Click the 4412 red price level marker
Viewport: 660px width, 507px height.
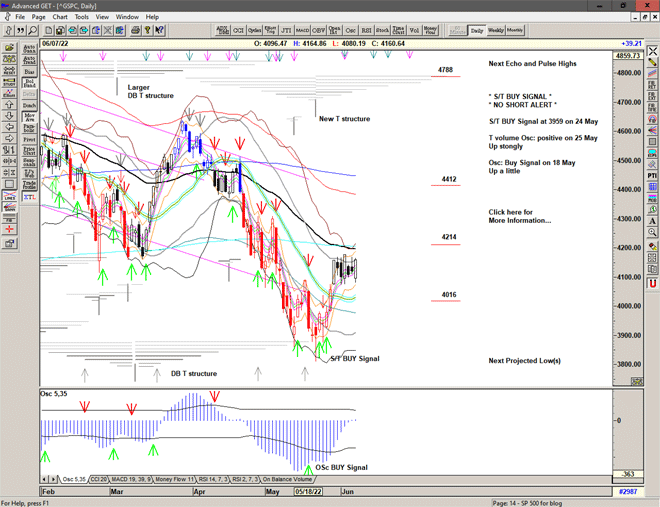click(449, 180)
